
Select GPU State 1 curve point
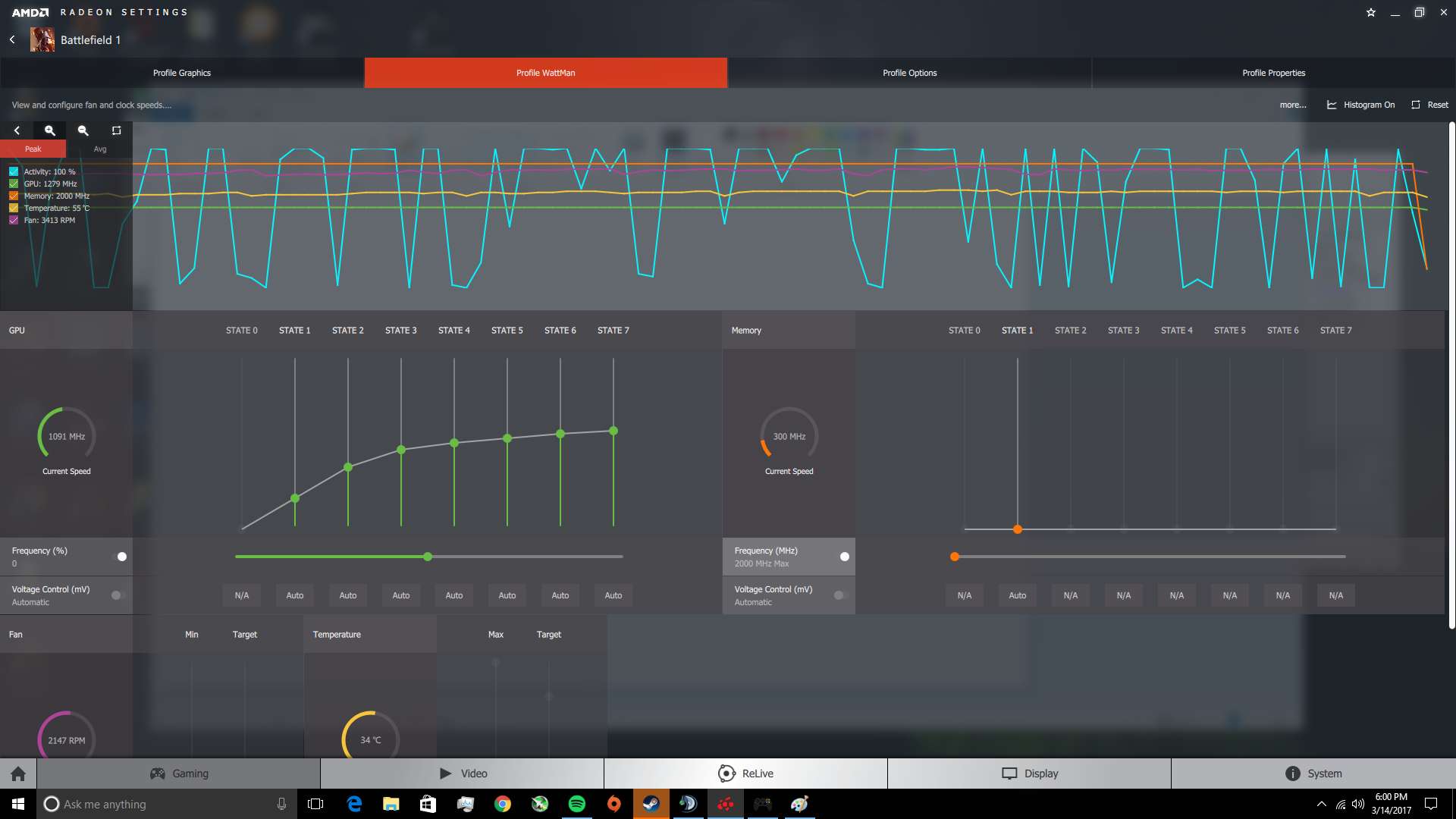point(295,498)
